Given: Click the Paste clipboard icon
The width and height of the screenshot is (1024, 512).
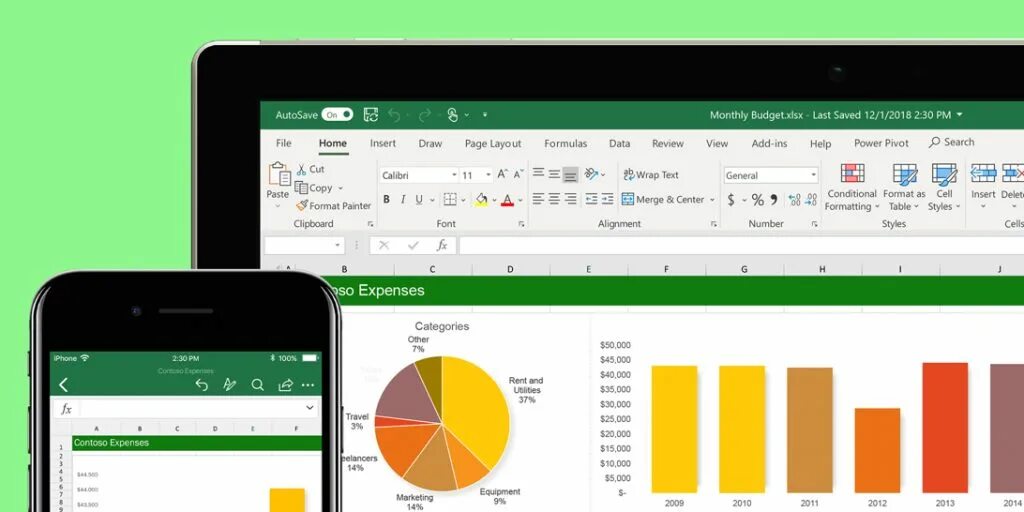Looking at the screenshot, I should [280, 174].
